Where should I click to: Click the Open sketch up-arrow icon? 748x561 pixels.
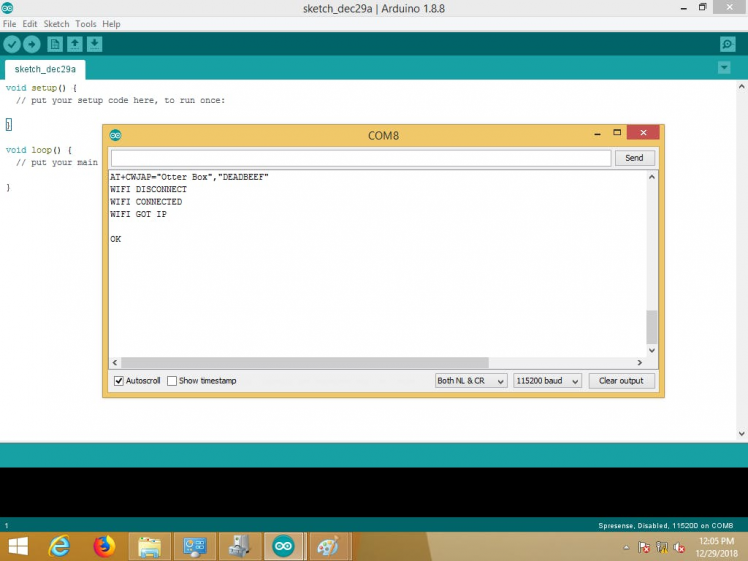(75, 44)
